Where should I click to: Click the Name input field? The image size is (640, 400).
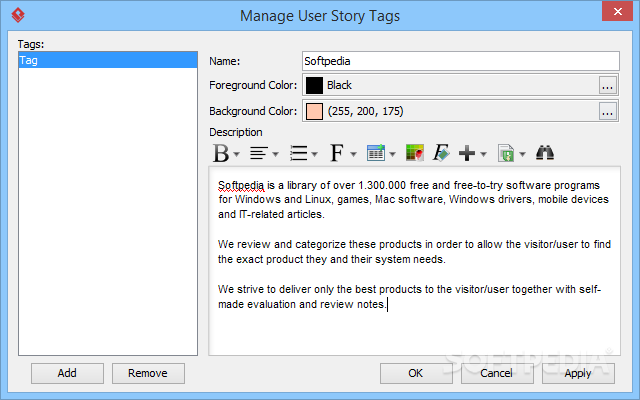pos(461,61)
